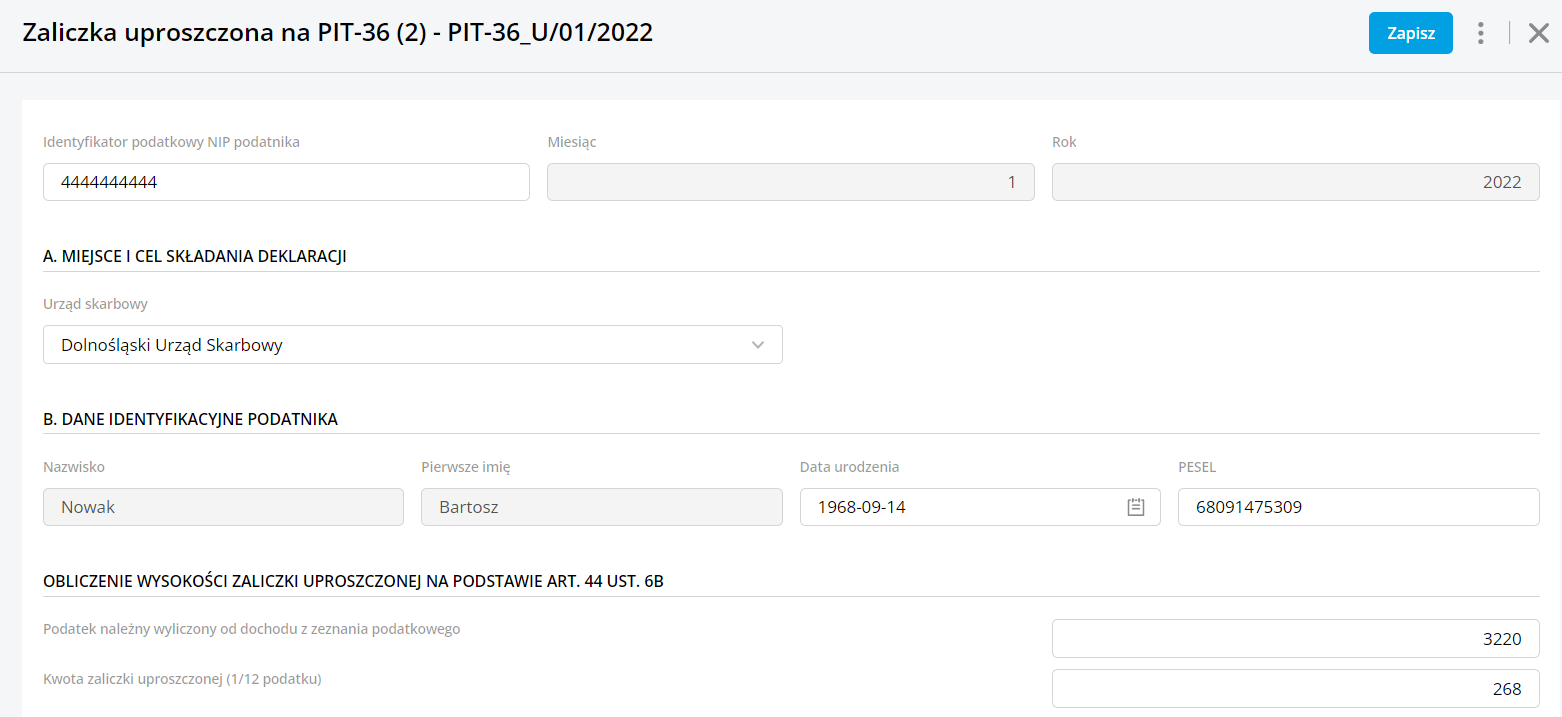Open the three-dot more options menu
The image size is (1562, 717).
[1481, 33]
